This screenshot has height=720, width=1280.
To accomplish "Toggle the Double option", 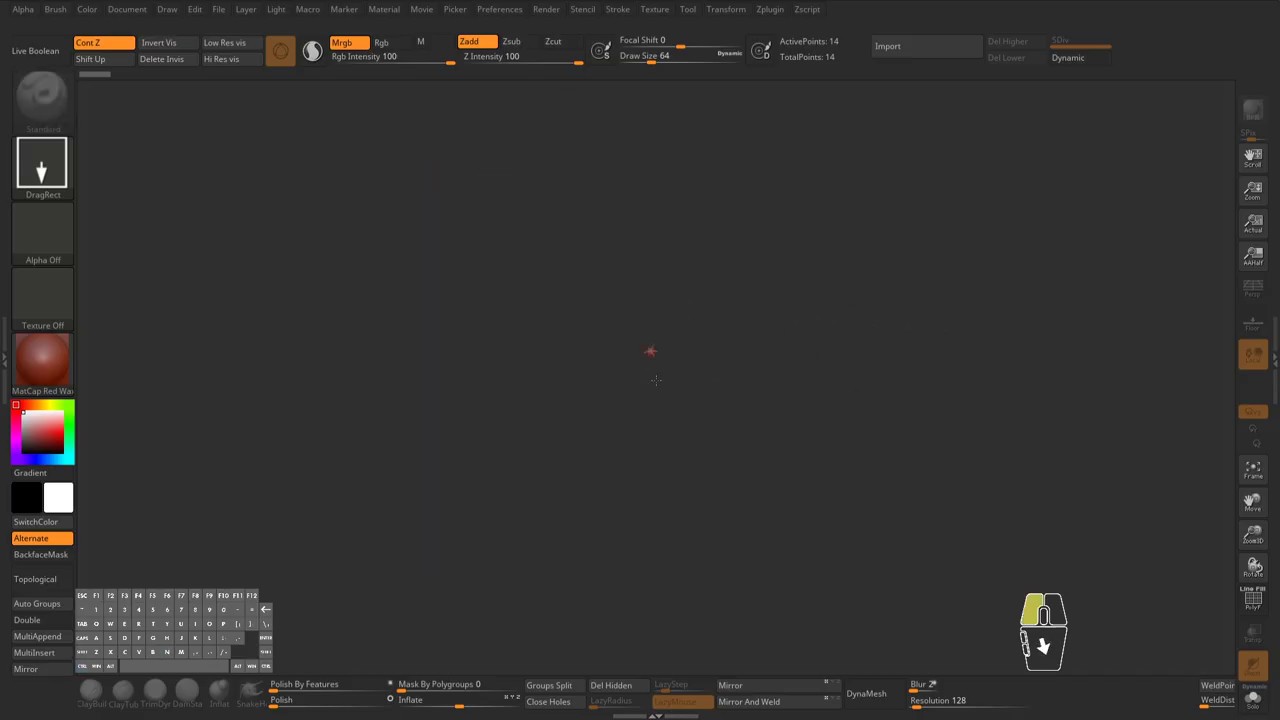I will (42, 620).
